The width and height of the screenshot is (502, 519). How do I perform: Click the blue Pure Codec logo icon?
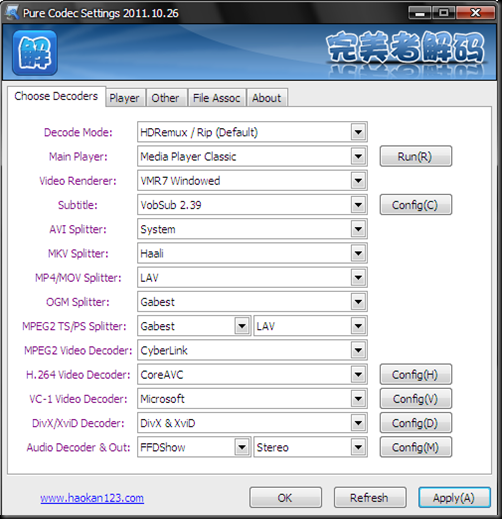35,53
